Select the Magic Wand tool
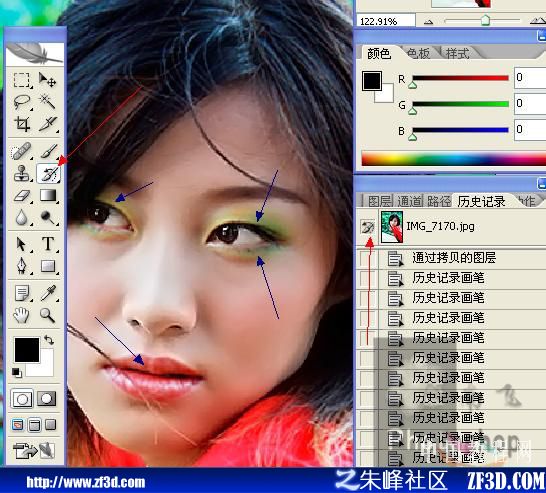The height and width of the screenshot is (493, 546). point(47,102)
